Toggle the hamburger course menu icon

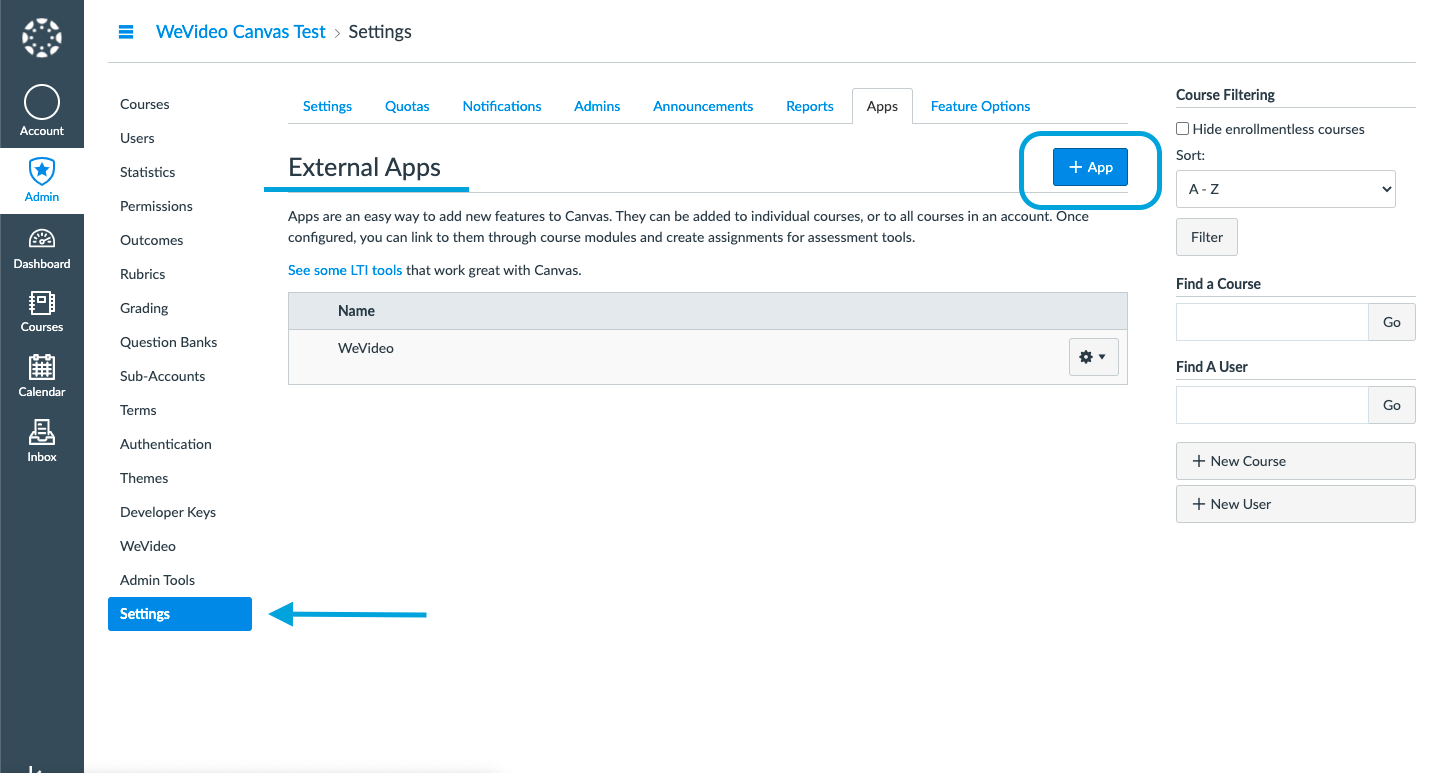(126, 32)
